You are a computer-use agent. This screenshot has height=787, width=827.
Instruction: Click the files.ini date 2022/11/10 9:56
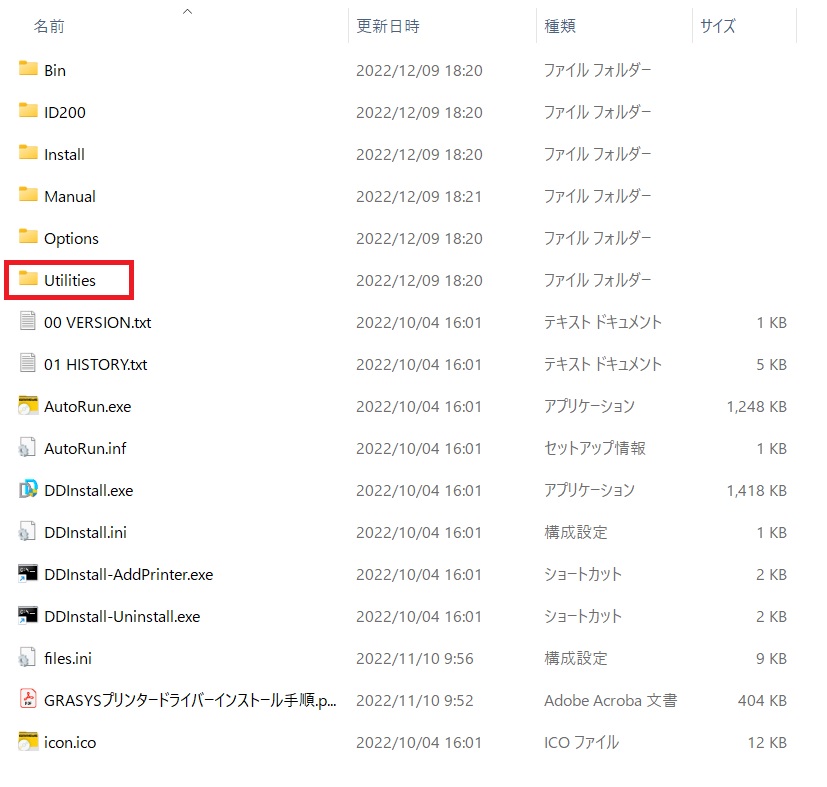[x=415, y=658]
